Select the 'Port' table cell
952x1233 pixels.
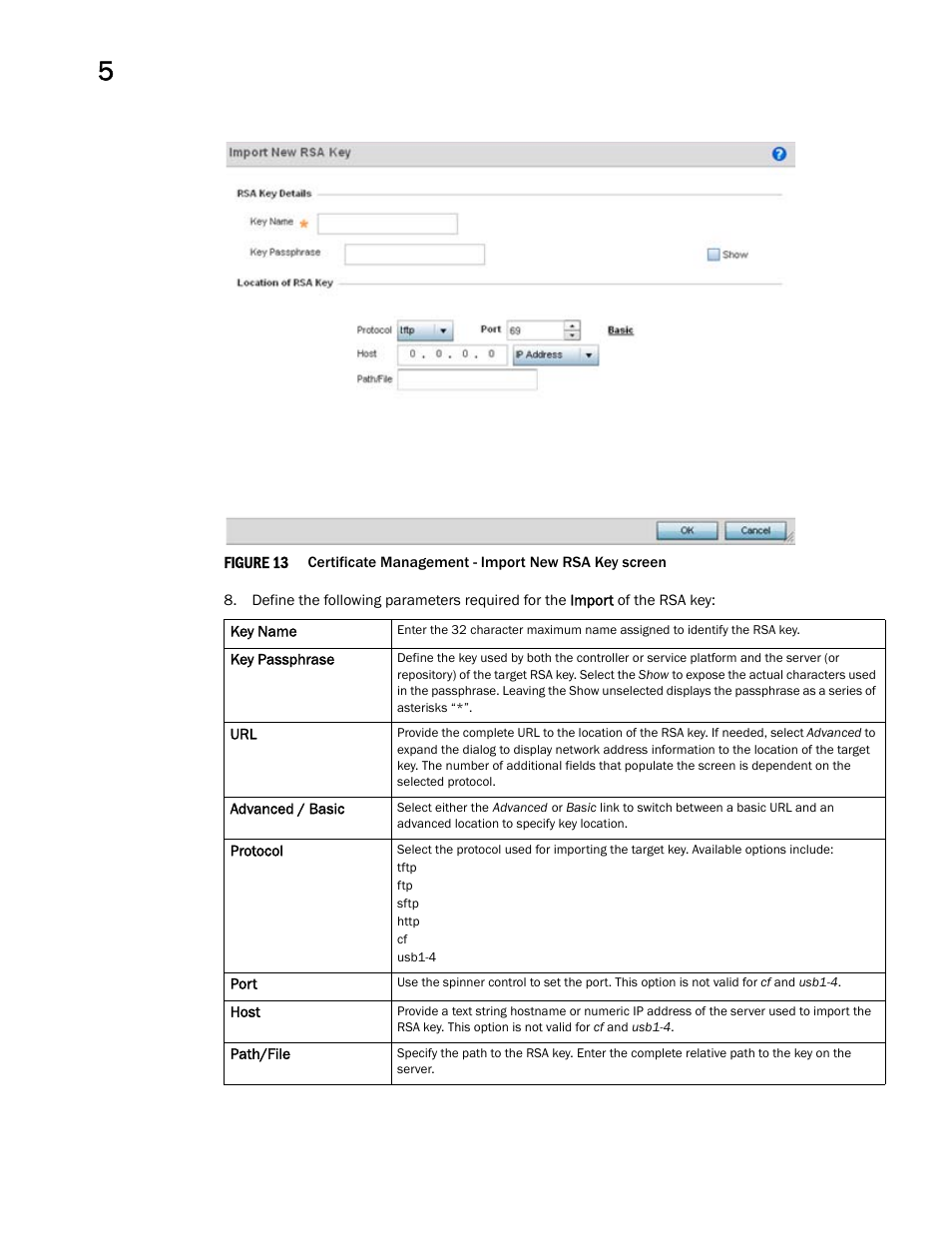[x=307, y=987]
